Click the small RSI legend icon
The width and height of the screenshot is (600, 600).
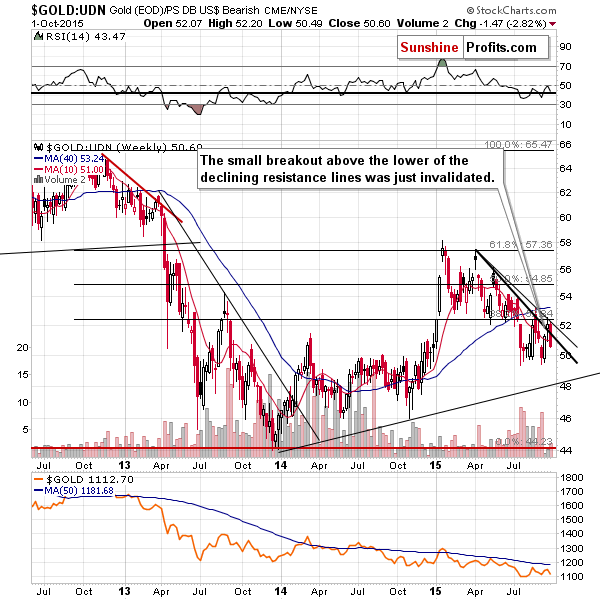(x=38, y=36)
